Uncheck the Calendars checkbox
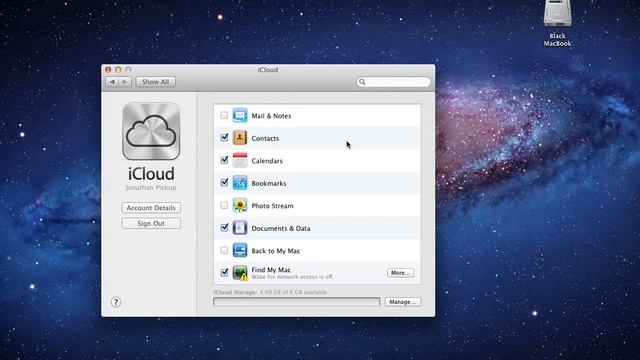Screen dimensions: 640x360 (224, 160)
